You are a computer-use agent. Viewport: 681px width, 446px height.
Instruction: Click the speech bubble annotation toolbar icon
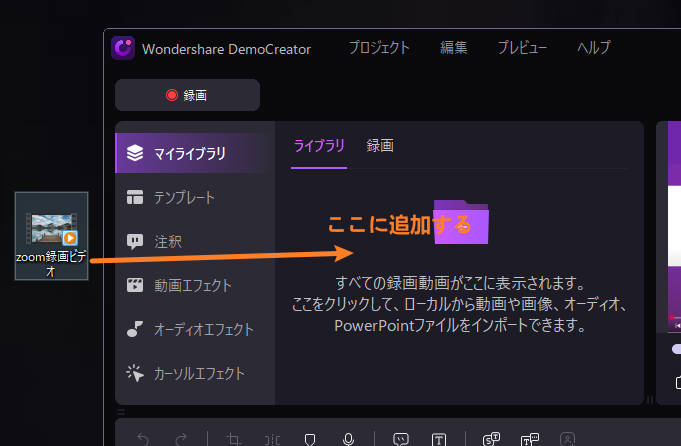pos(400,439)
